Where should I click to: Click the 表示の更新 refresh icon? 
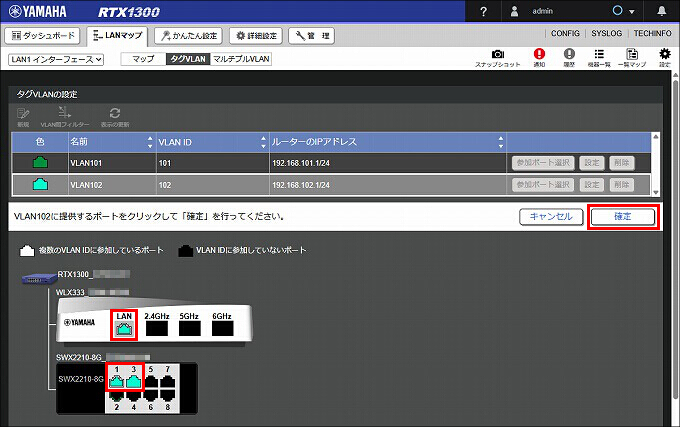click(x=115, y=117)
